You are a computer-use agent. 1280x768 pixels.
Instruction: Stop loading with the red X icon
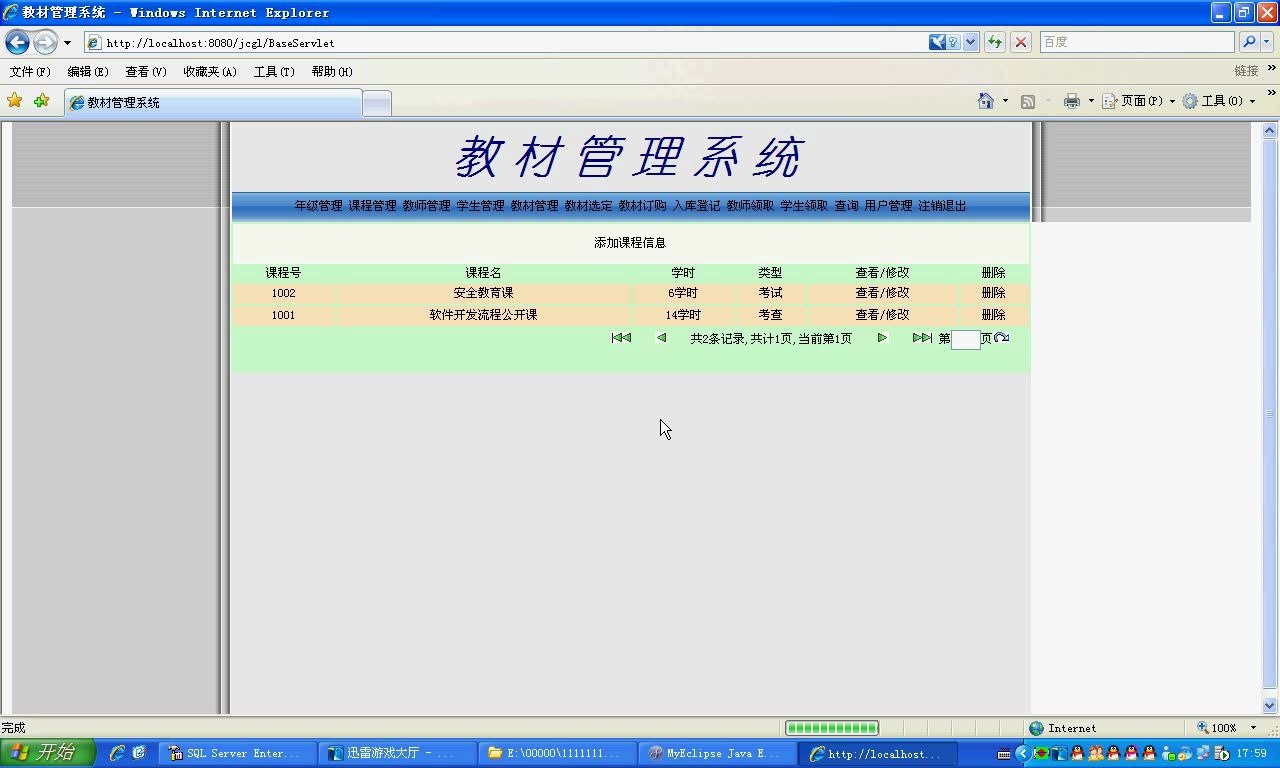pyautogui.click(x=1021, y=42)
